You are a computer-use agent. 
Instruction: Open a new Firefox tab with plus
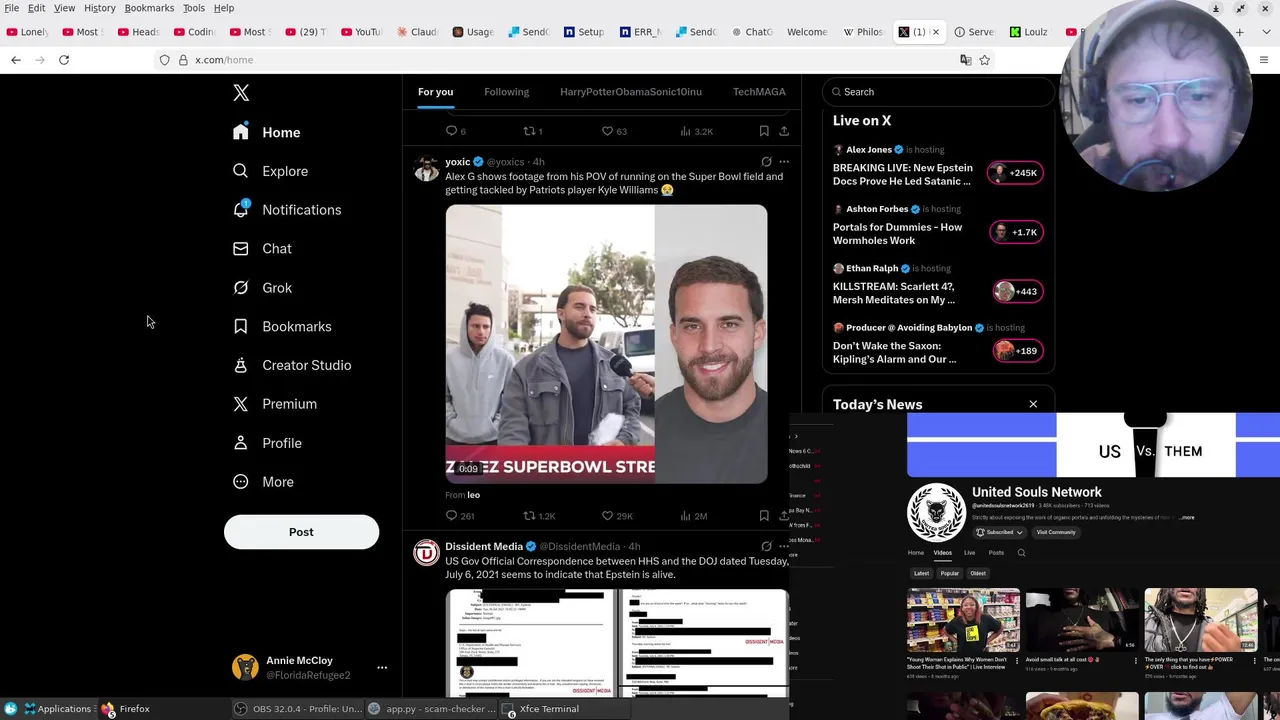coord(1239,32)
